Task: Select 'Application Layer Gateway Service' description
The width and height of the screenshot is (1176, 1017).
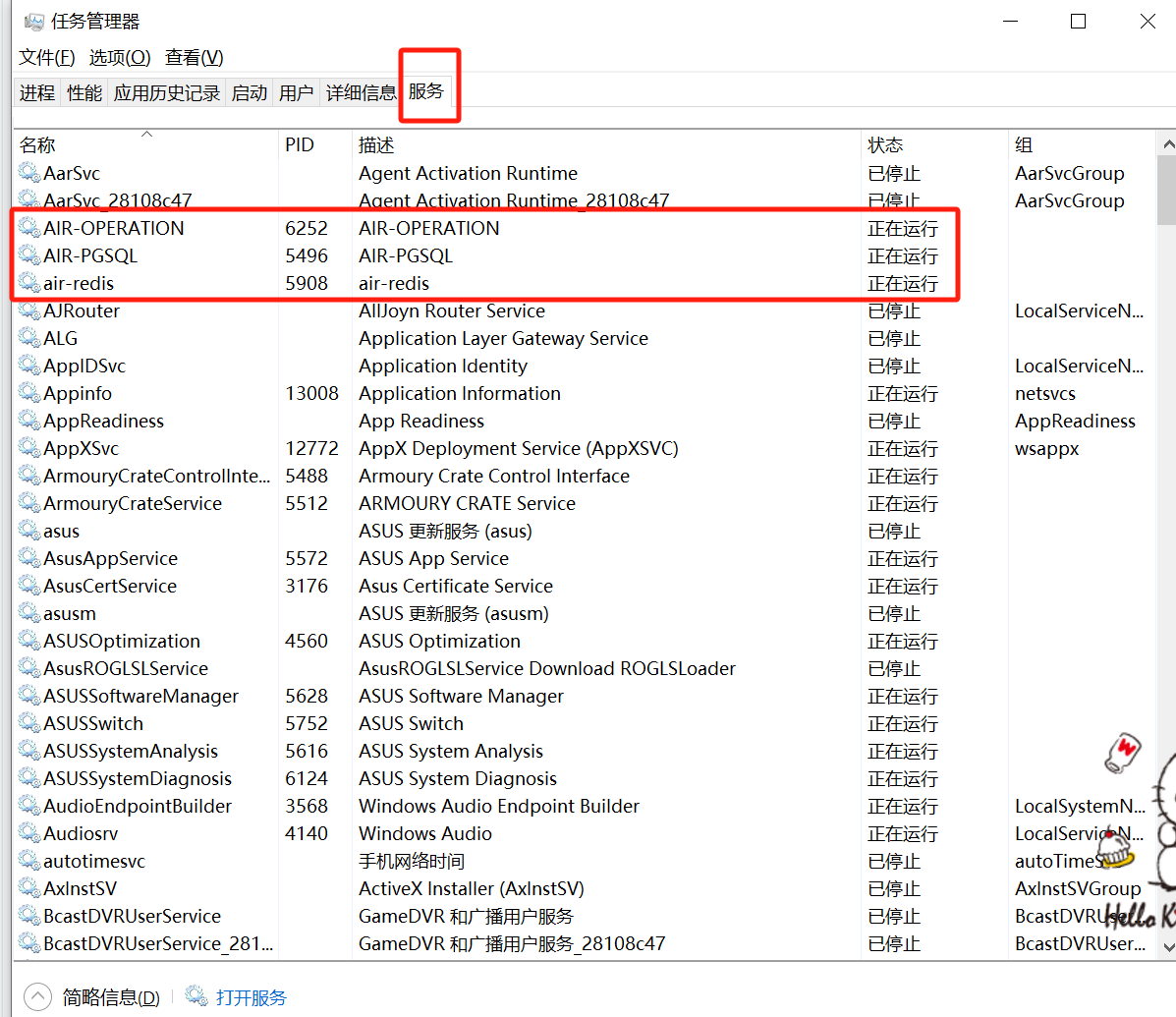Action: pos(503,338)
